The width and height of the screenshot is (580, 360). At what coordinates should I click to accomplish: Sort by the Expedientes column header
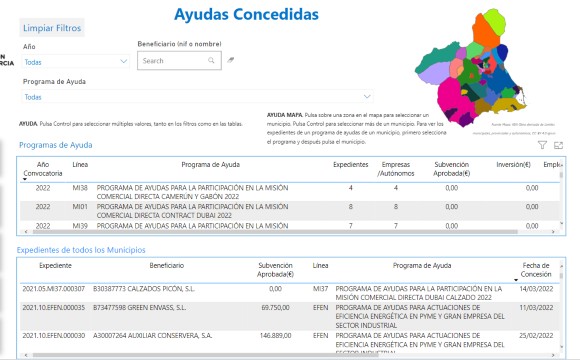(350, 165)
